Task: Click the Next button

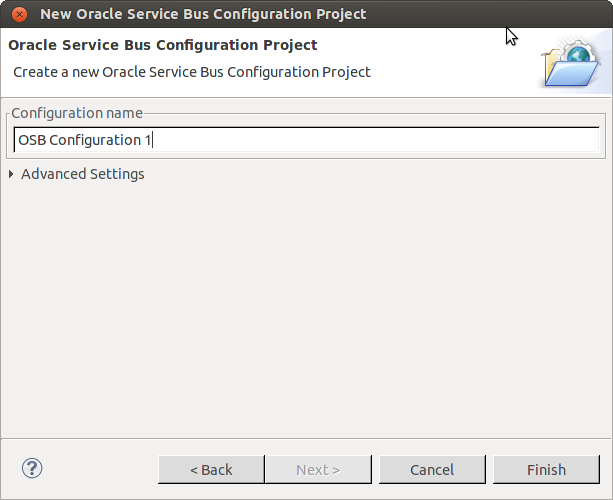Action: coord(318,469)
